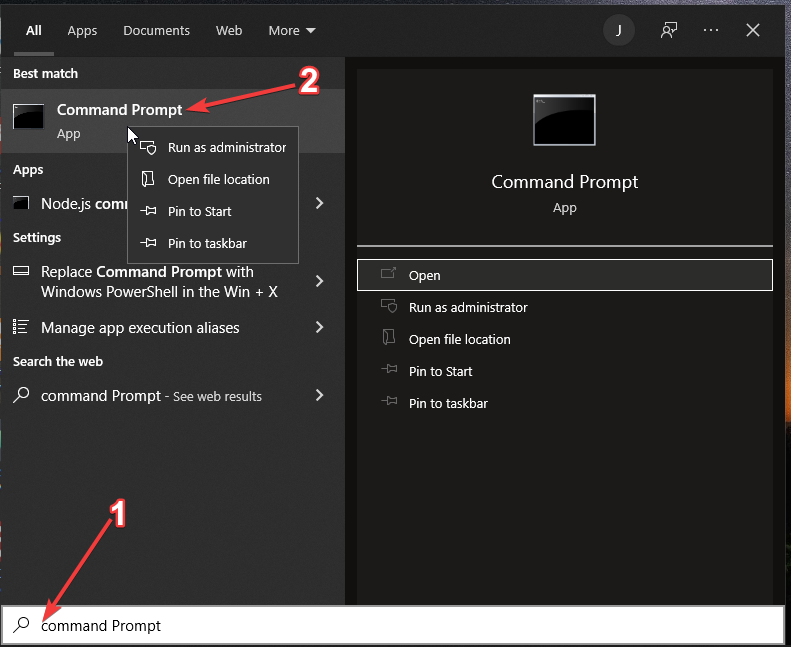Screen dimensions: 791x647
Task: Click the magnifier icon in the search box
Action: 22,625
